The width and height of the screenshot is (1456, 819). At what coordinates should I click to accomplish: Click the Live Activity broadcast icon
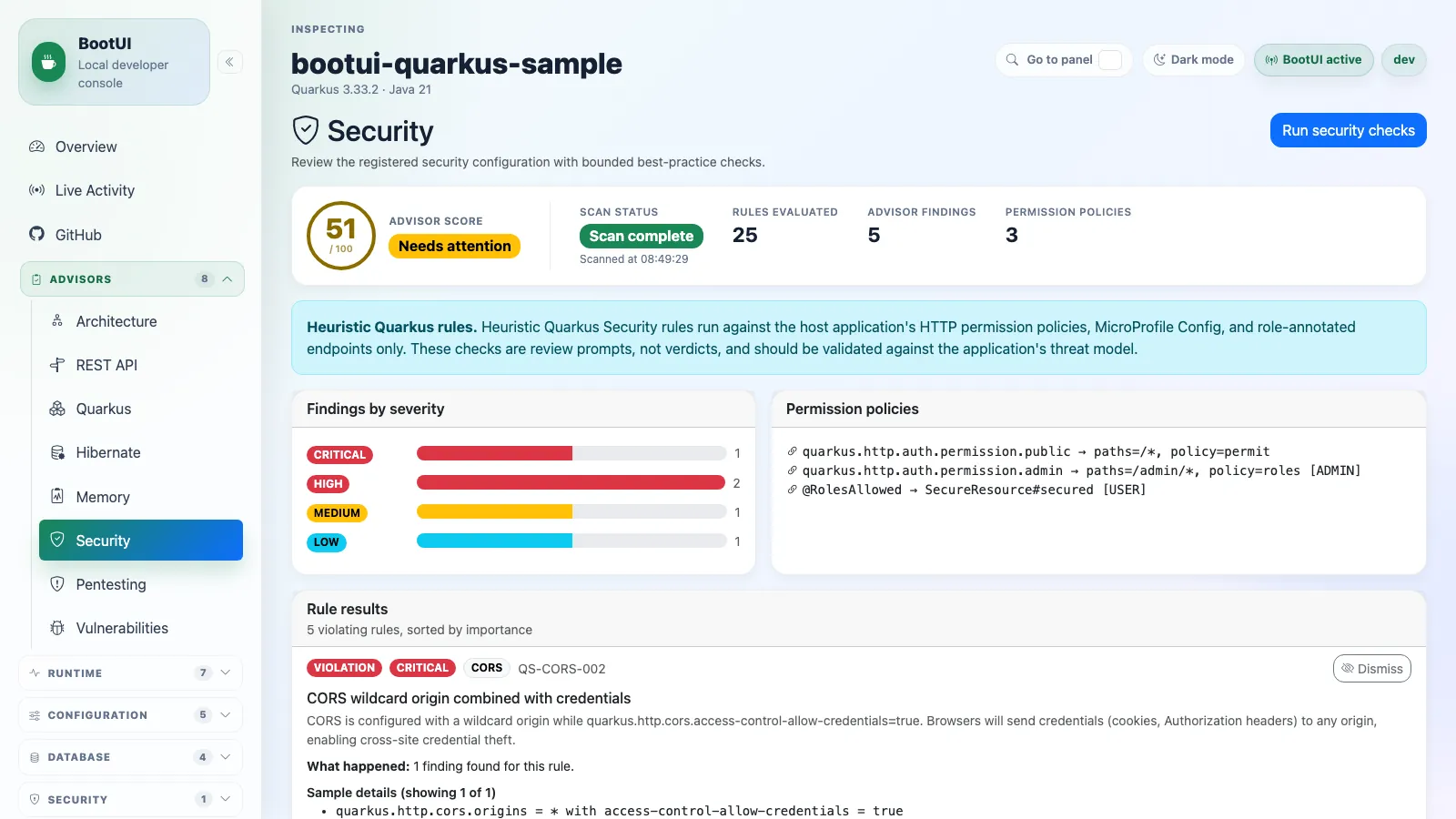pyautogui.click(x=36, y=190)
